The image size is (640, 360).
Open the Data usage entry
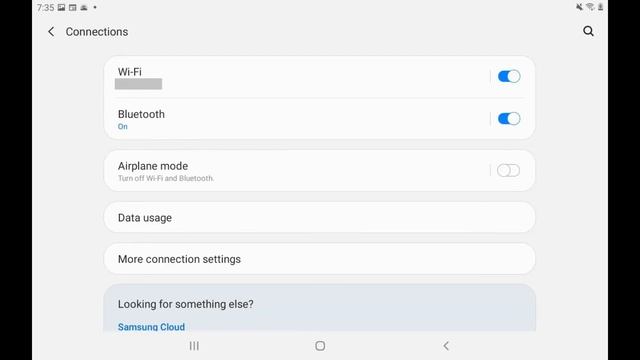pyautogui.click(x=320, y=218)
